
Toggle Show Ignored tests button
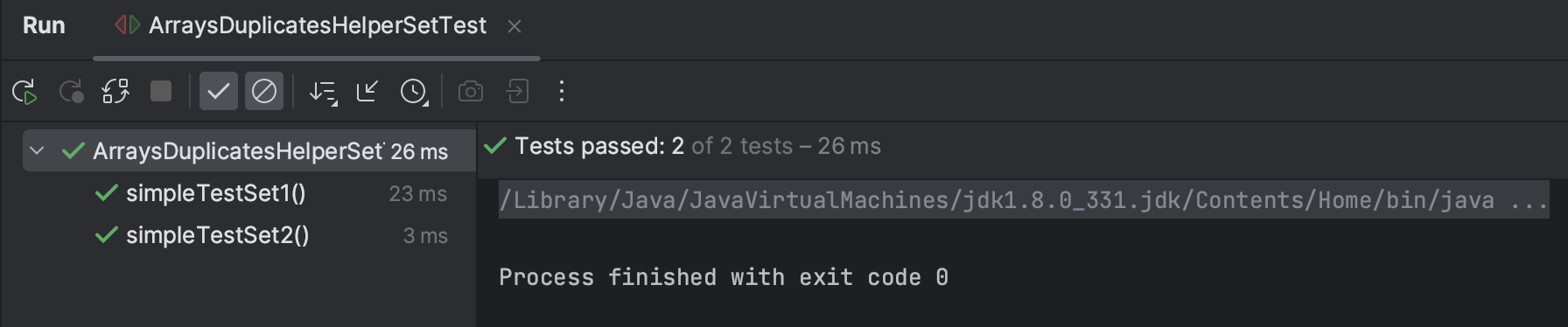point(264,91)
